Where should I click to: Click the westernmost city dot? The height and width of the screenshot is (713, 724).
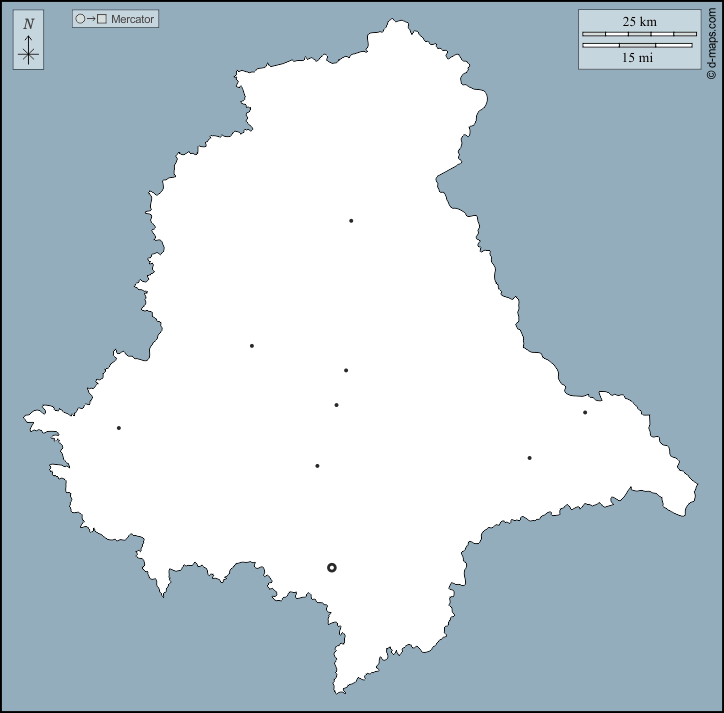click(119, 428)
